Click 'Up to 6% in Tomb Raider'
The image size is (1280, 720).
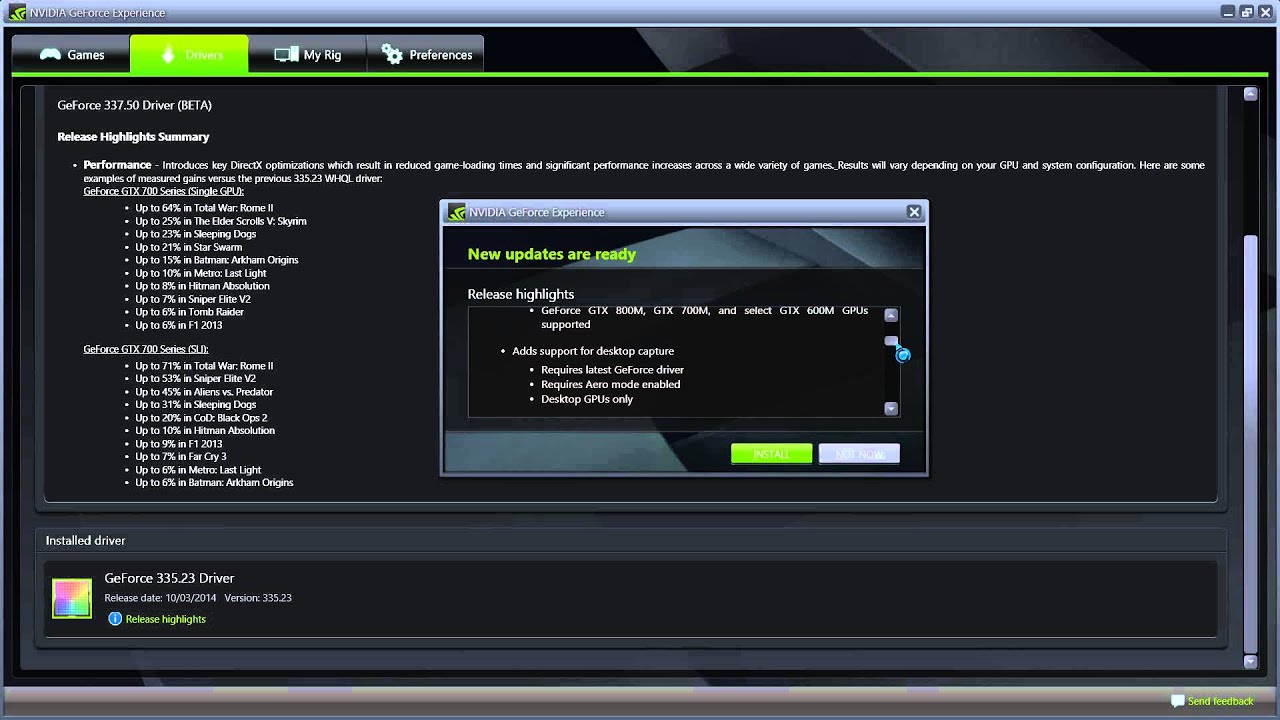pos(190,312)
